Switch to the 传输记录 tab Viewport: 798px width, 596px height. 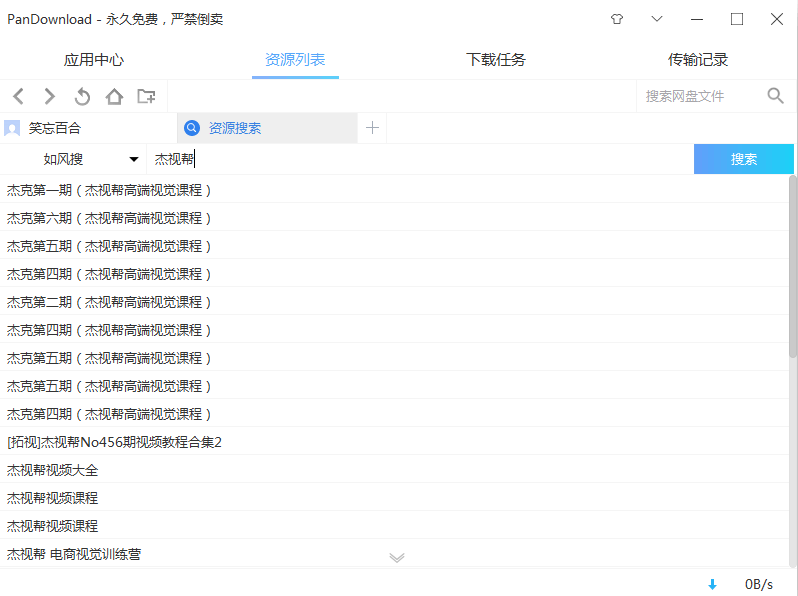click(698, 60)
